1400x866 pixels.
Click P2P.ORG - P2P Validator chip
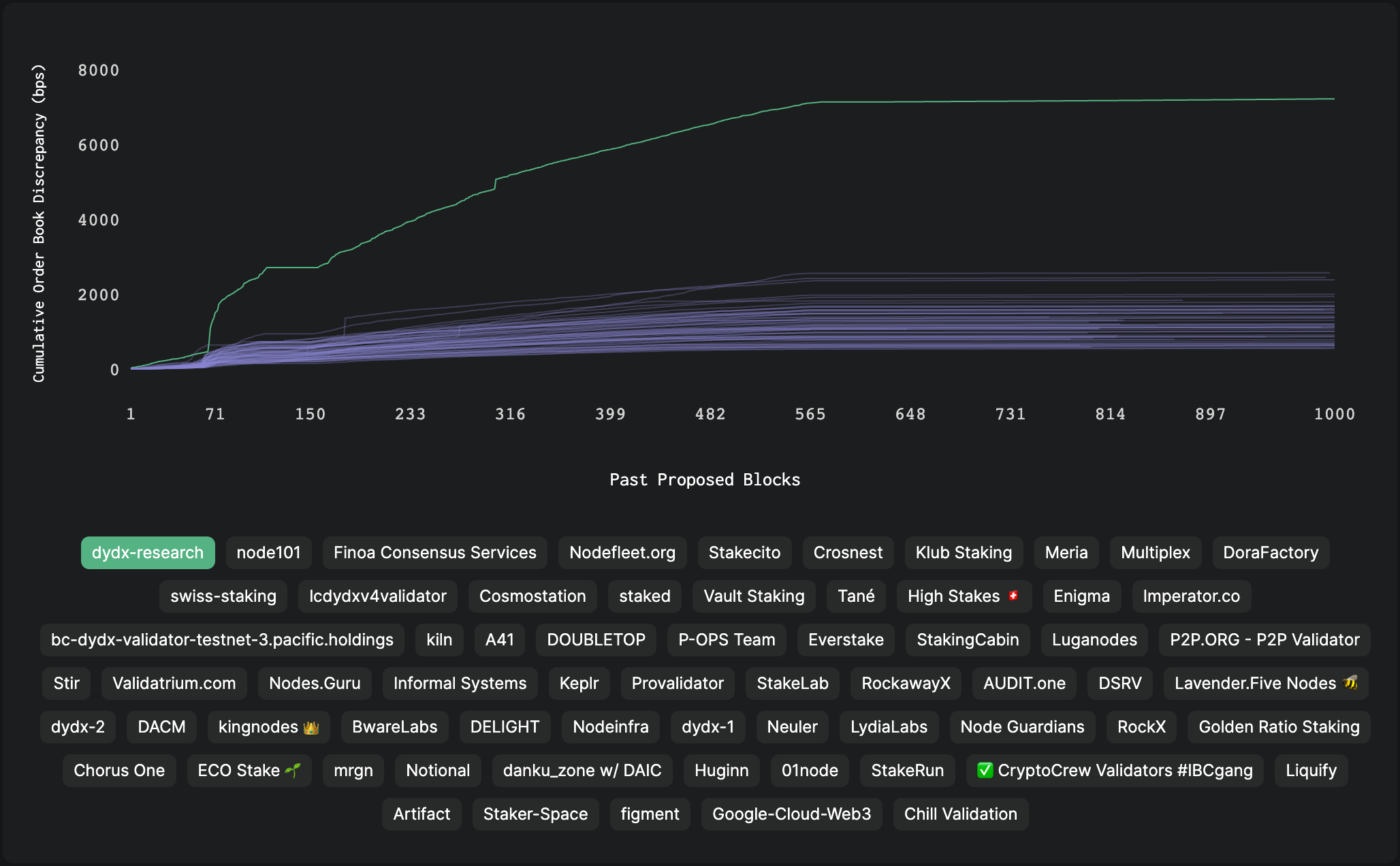1264,639
